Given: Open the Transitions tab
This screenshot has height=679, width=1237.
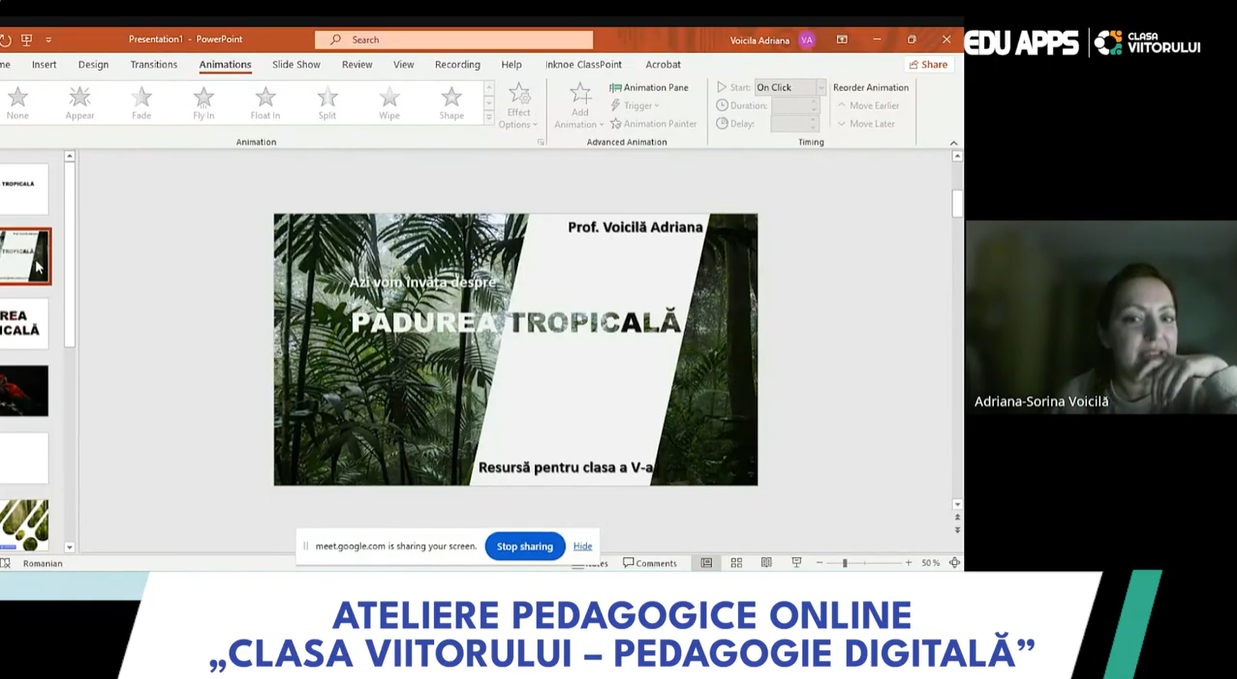Looking at the screenshot, I should [154, 64].
